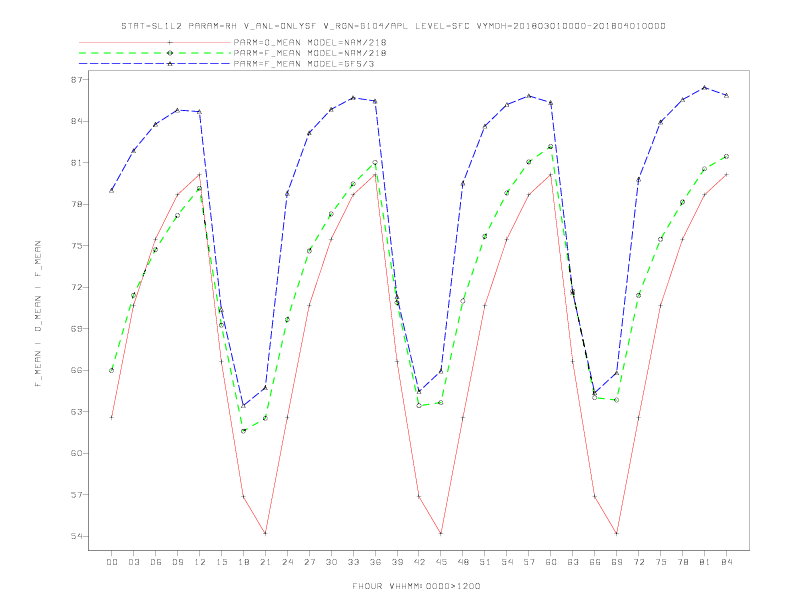The width and height of the screenshot is (792, 612).
Task: Click x-axis tick label 54
Action: [x=507, y=562]
